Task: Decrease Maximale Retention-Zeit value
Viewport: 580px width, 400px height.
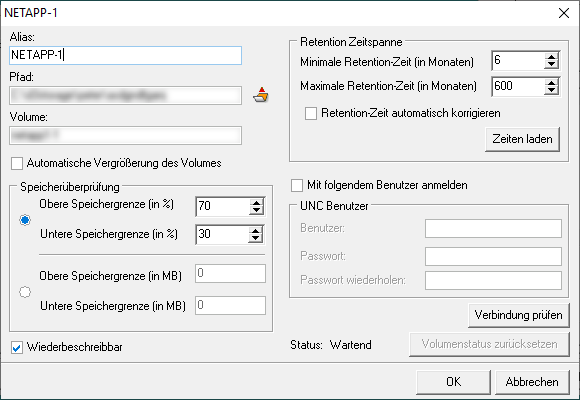Action: tap(551, 91)
